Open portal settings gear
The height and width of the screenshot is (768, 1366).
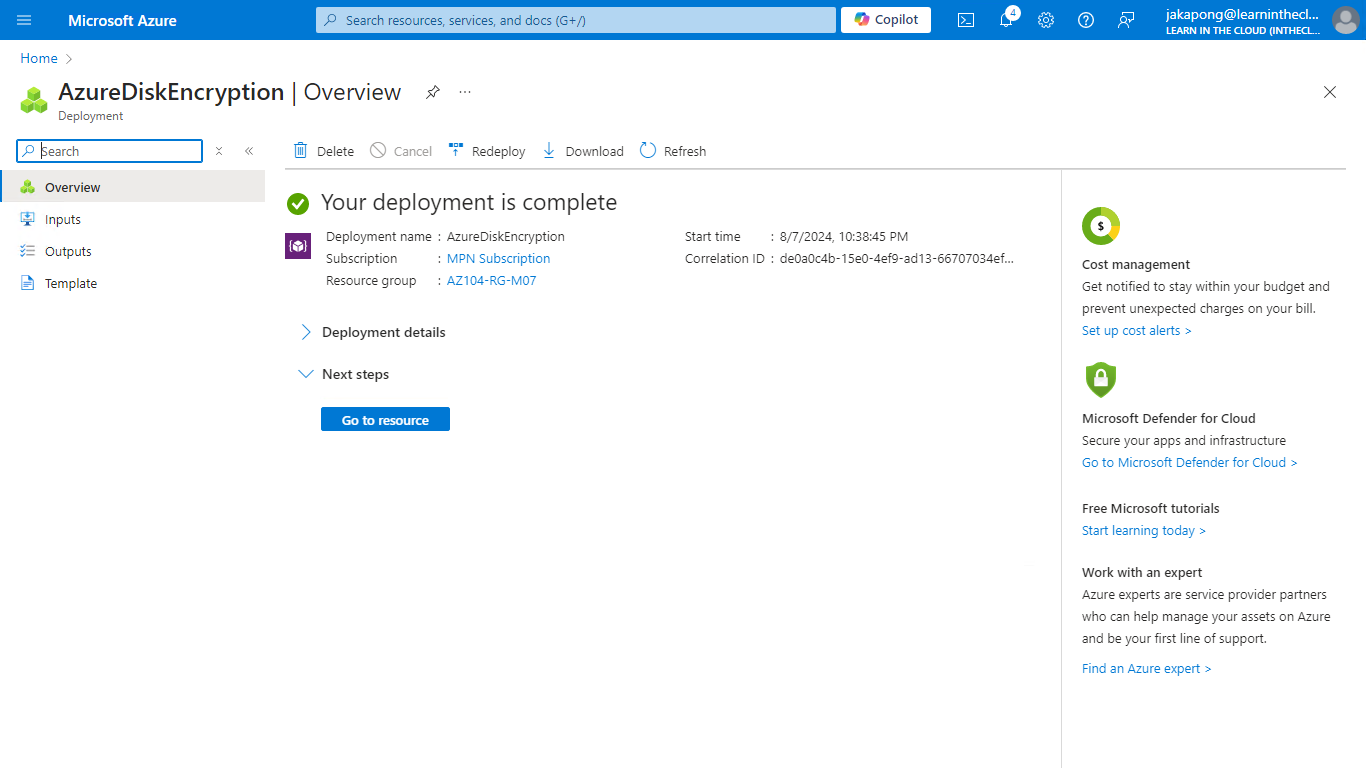(x=1046, y=20)
